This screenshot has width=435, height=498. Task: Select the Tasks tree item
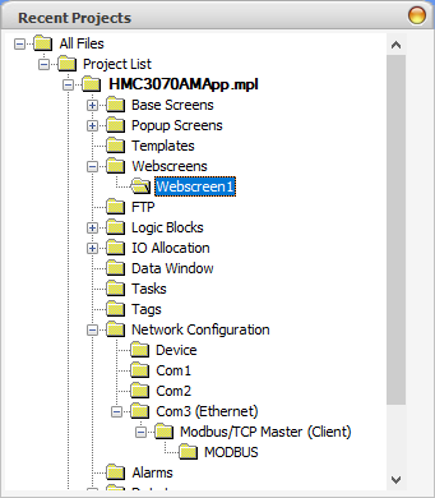coord(149,289)
